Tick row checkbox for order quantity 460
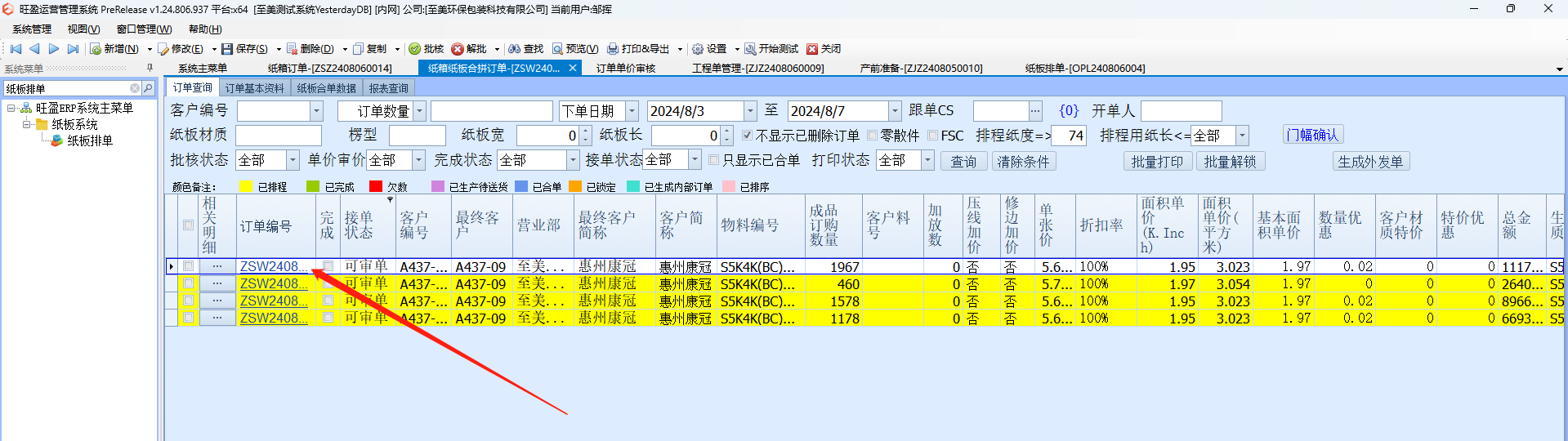This screenshot has height=441, width=1568. (x=189, y=283)
